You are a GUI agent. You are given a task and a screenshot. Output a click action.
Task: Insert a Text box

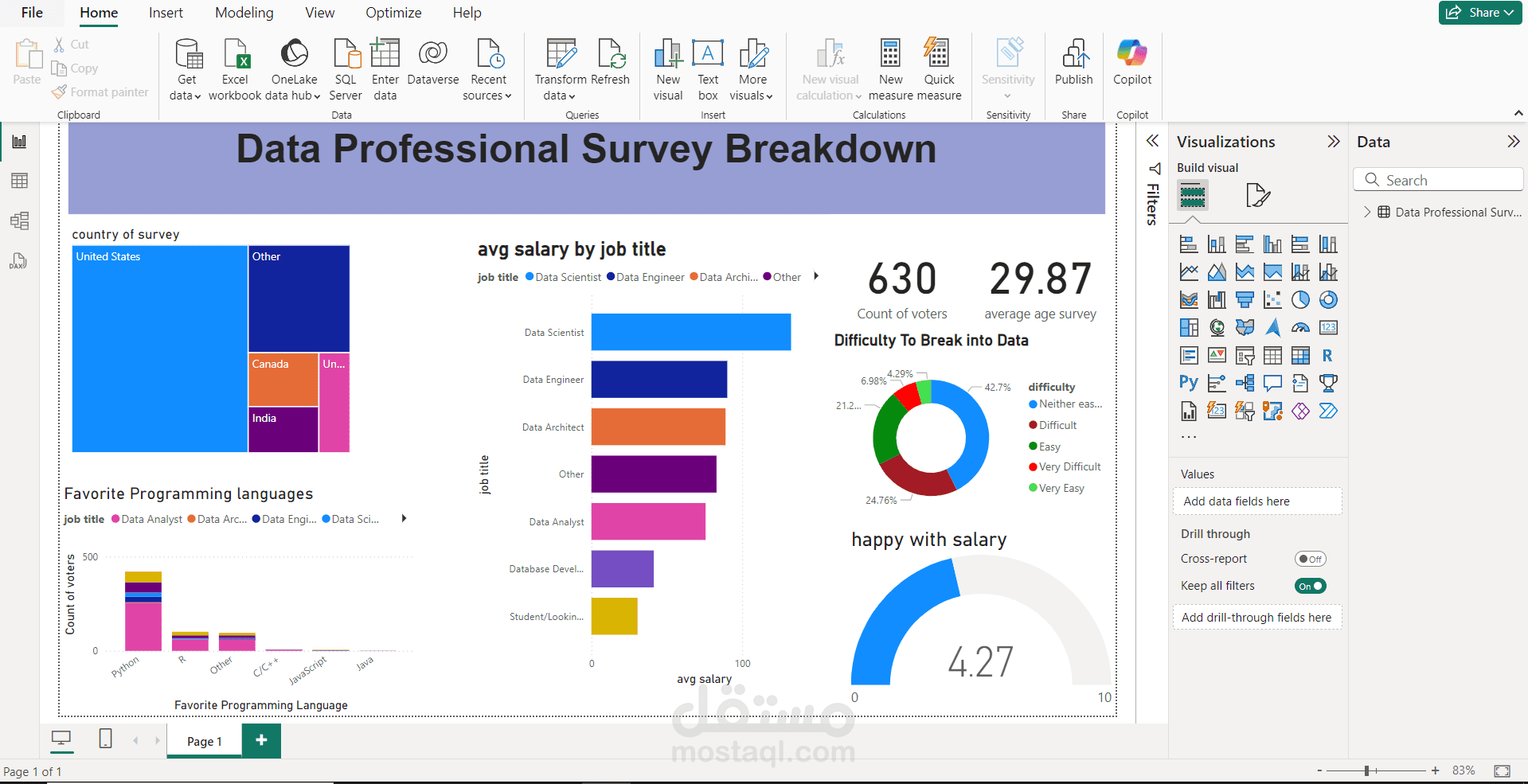click(x=708, y=70)
